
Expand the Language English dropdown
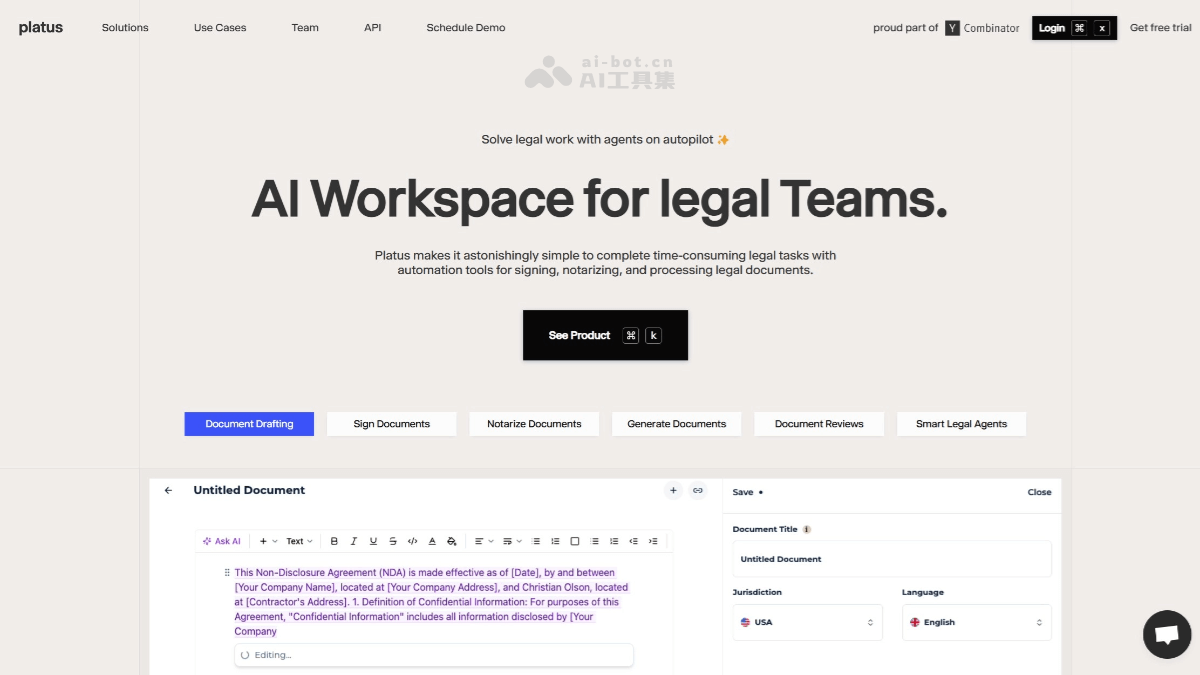[976, 622]
